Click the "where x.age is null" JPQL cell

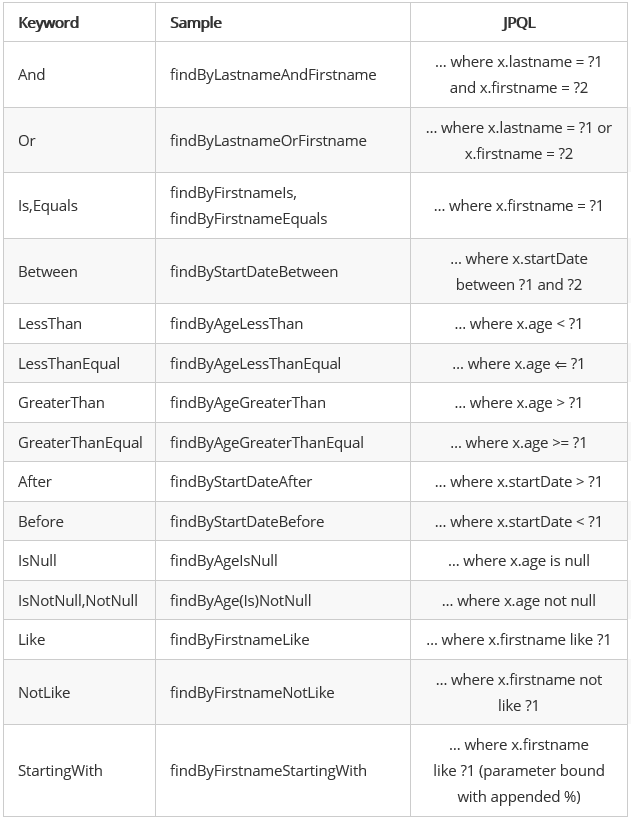pyautogui.click(x=518, y=561)
